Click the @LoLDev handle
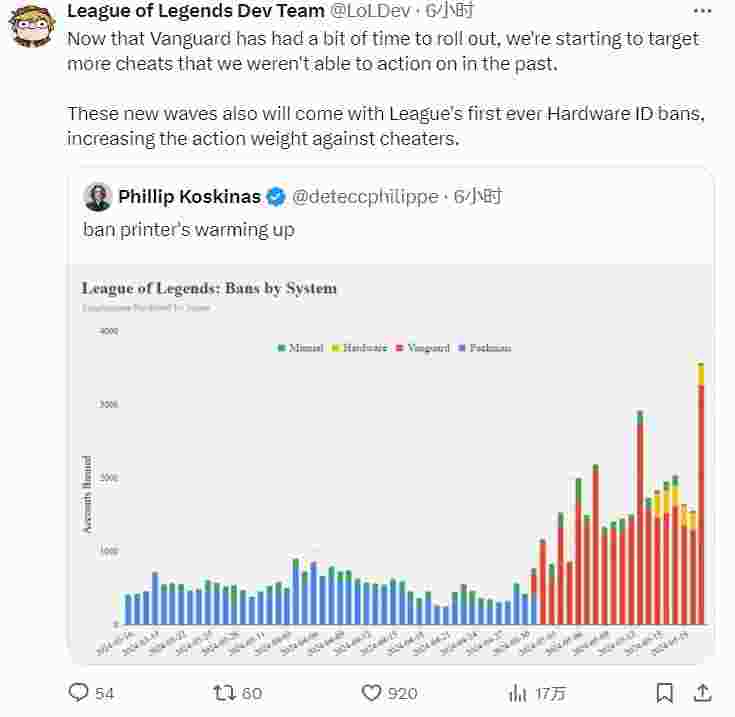Image resolution: width=735 pixels, height=717 pixels. tap(371, 11)
